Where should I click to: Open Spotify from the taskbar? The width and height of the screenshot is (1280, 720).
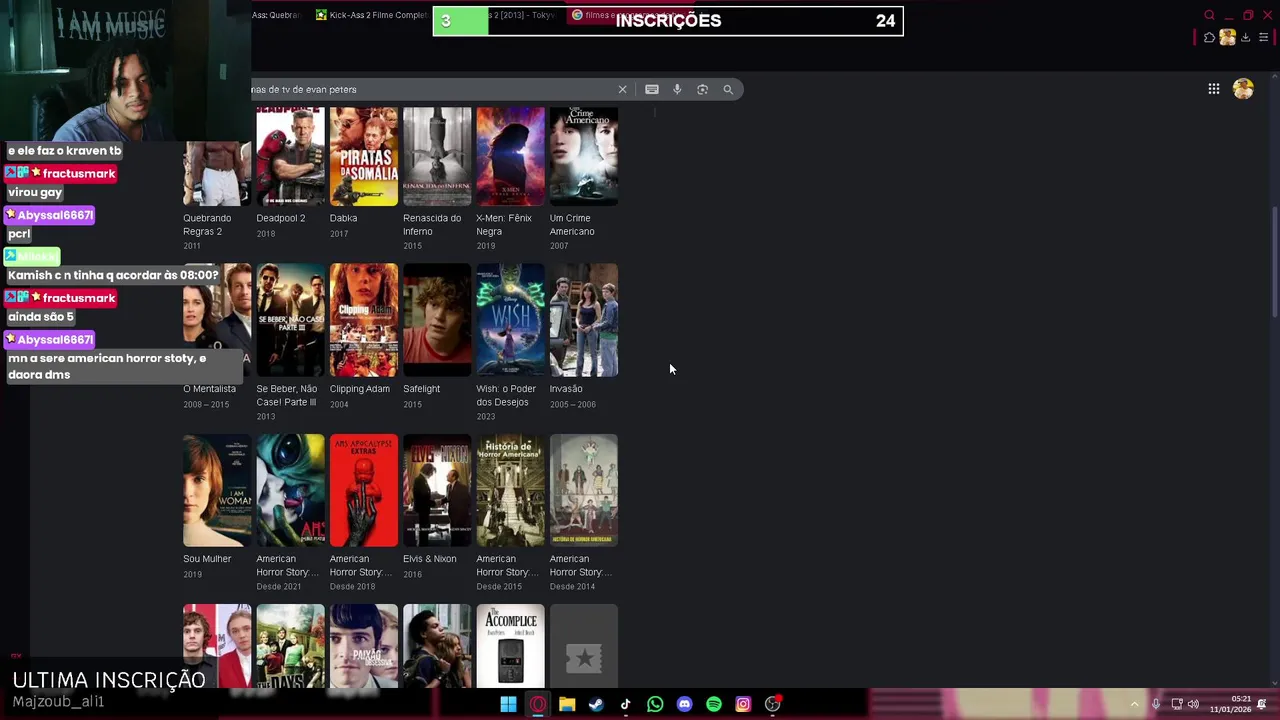pyautogui.click(x=714, y=704)
